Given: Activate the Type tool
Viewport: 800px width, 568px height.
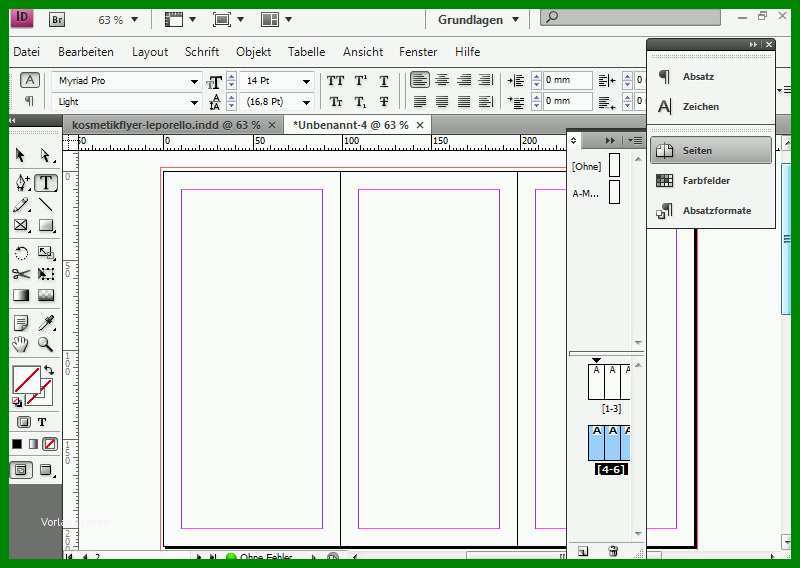Looking at the screenshot, I should tap(46, 183).
